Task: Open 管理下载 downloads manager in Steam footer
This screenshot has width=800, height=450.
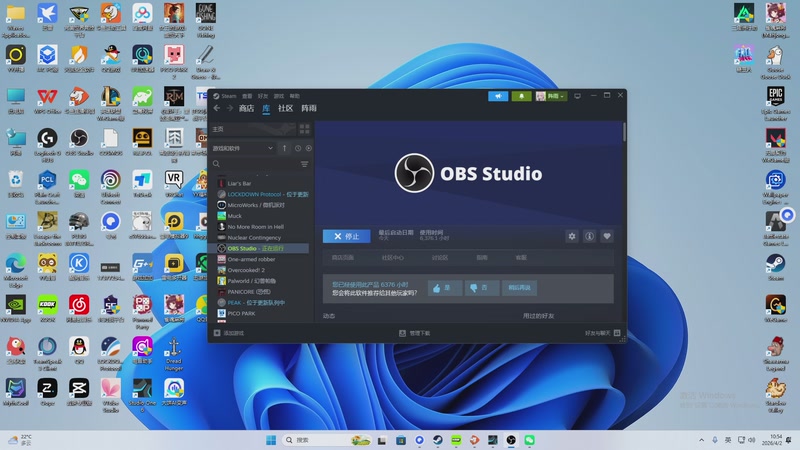Action: [x=414, y=333]
